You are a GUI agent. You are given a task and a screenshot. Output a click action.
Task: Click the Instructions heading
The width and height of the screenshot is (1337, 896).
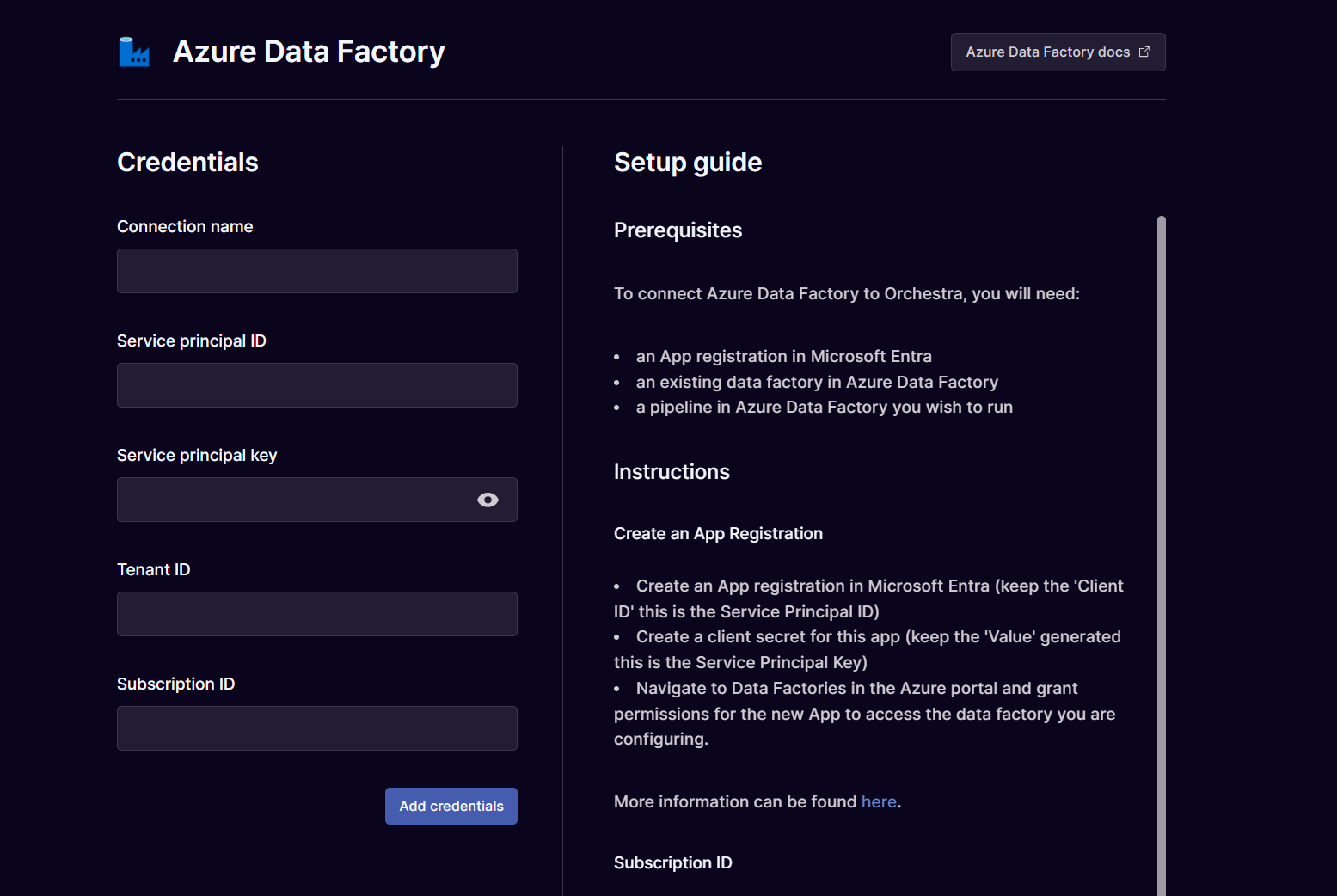click(x=672, y=472)
